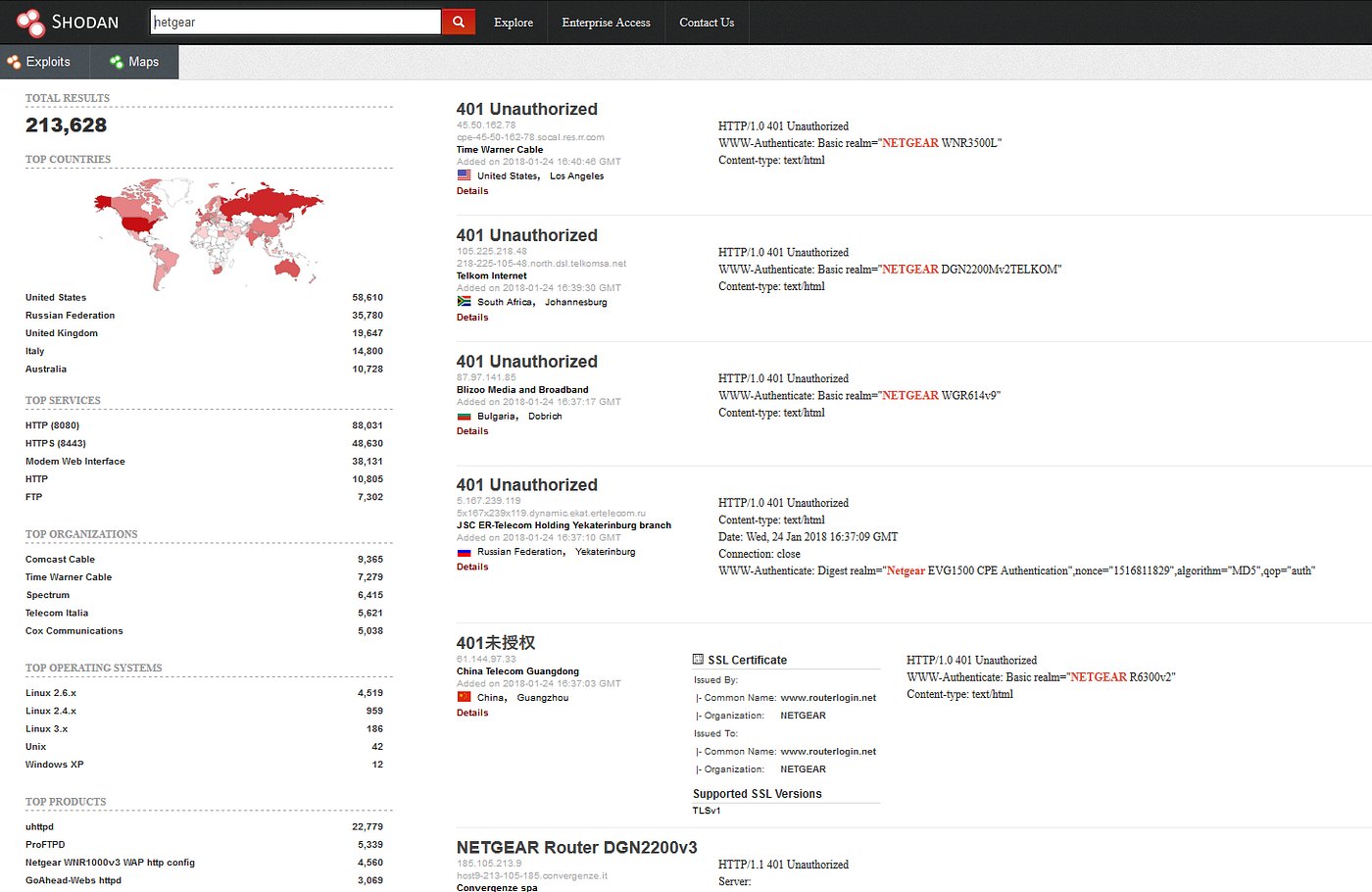Click the Maps icon in subnav
The image size is (1372, 892).
coord(117,62)
